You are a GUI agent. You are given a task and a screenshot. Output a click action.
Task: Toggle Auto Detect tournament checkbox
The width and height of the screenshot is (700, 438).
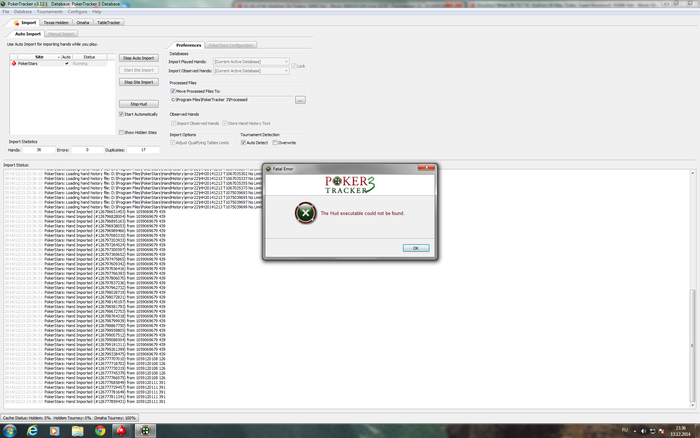243,143
